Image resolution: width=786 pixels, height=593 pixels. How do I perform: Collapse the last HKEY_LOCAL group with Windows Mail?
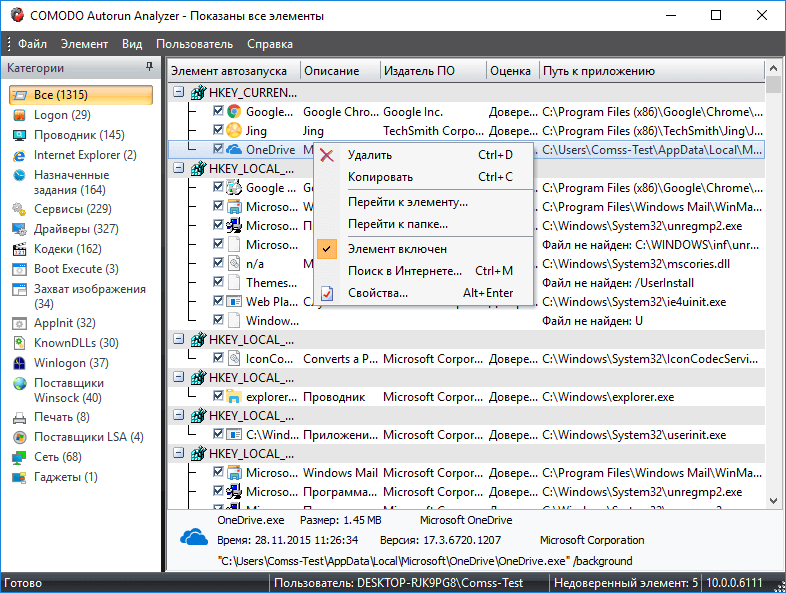coord(179,453)
